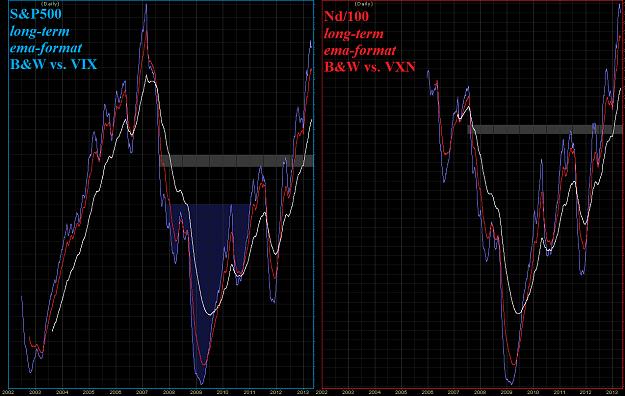Click the 2009 axis label in the Nd/100 chart
Screen dimensions: 625x396
pos(507,392)
